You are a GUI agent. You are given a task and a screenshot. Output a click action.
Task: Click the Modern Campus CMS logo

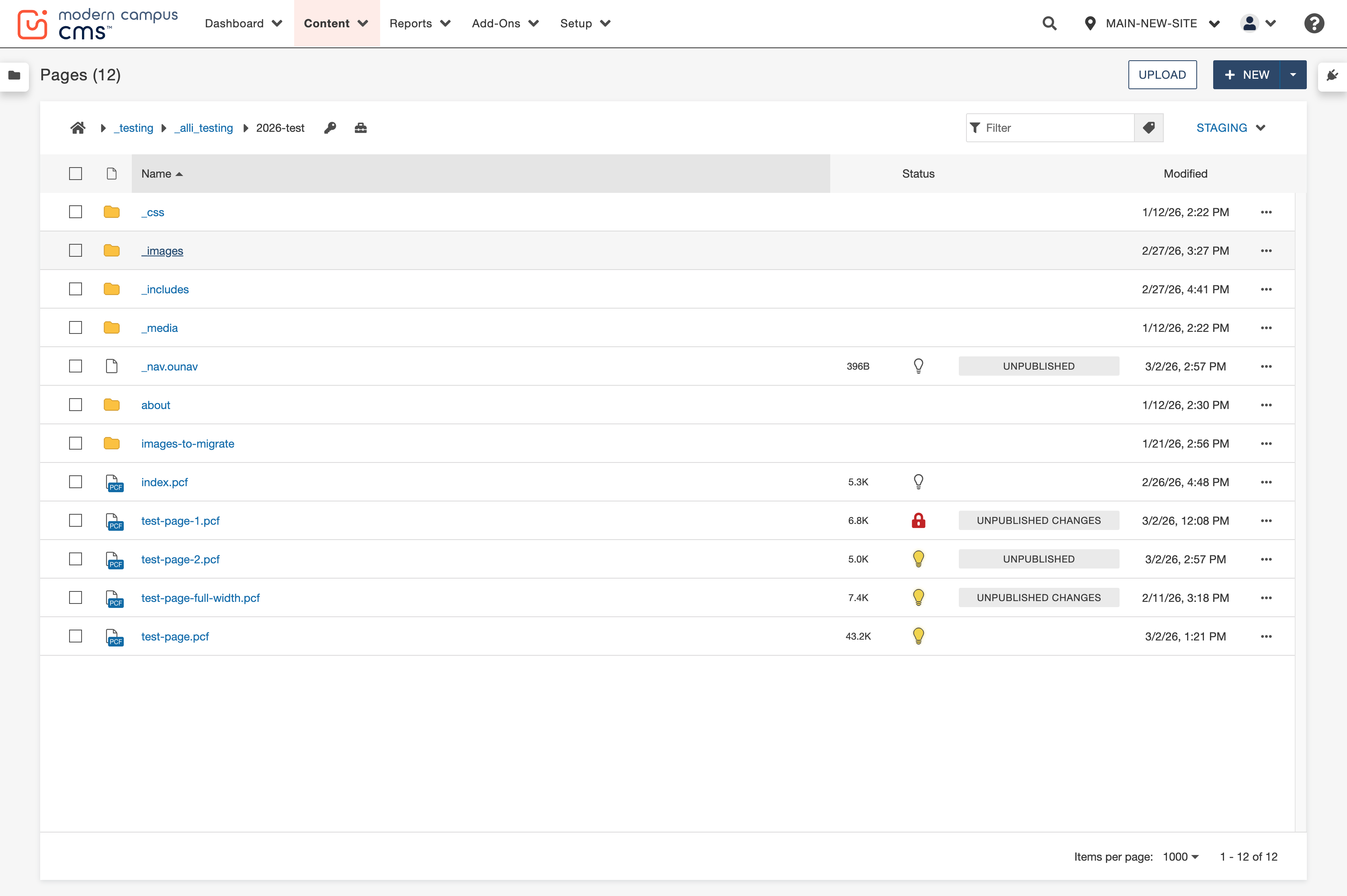(x=98, y=24)
